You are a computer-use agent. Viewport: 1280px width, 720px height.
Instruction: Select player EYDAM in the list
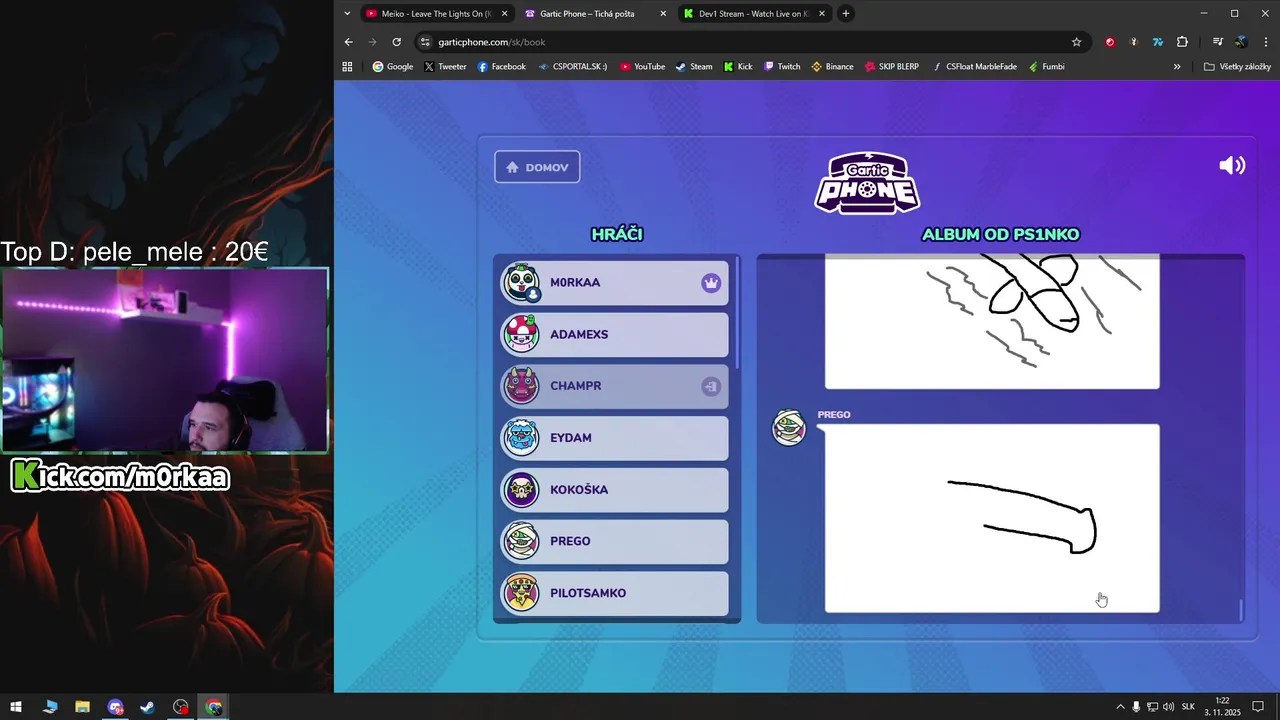[615, 438]
